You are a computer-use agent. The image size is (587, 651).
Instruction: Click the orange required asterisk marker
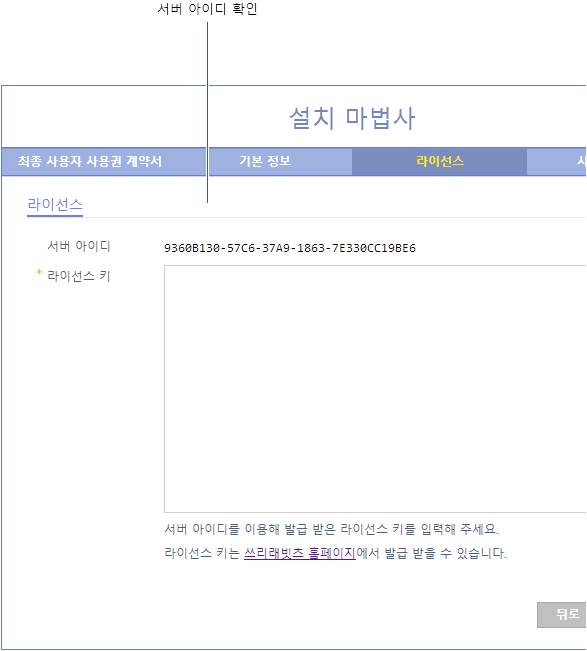pyautogui.click(x=39, y=272)
